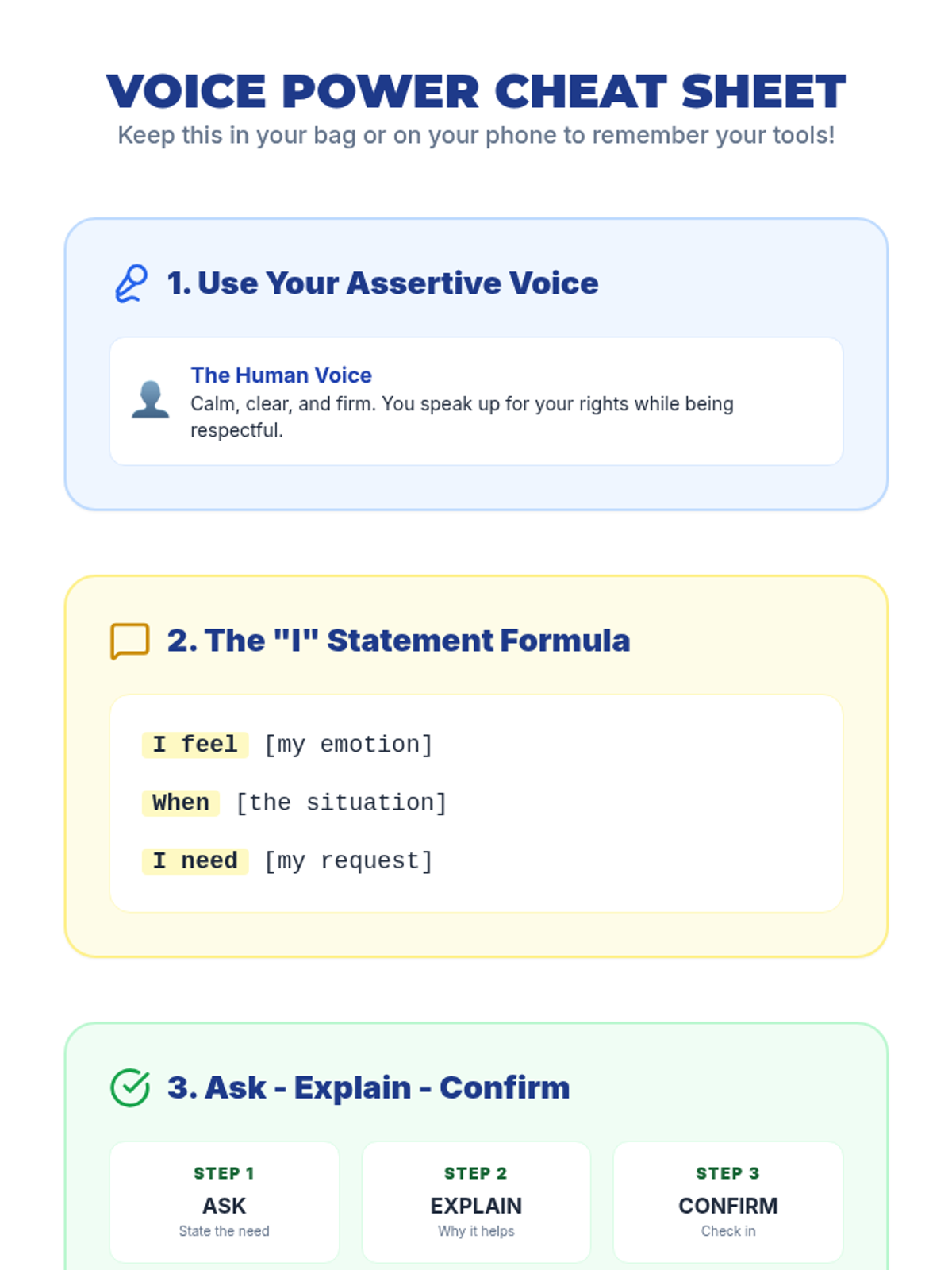
Task: Click the "Keep this in your bag" subtitle
Action: pos(476,136)
